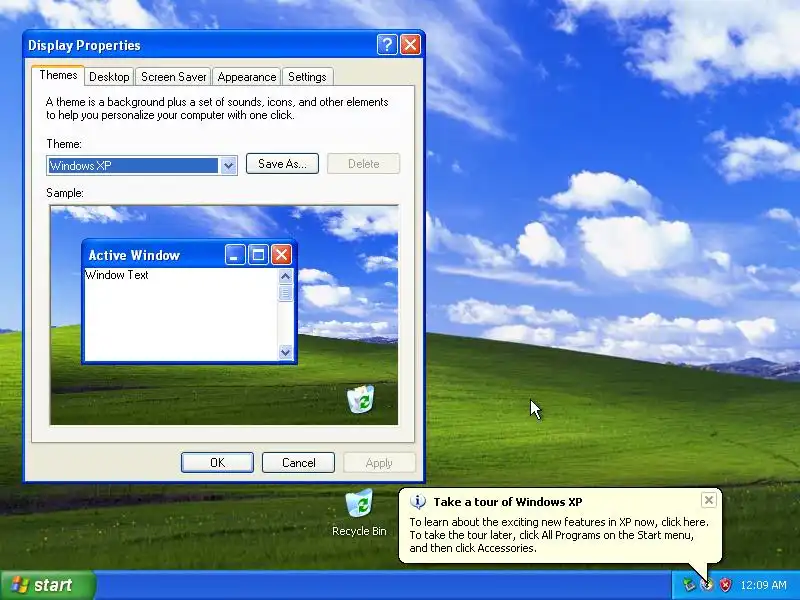Click the 'Recycle Bin' desktop label
This screenshot has height=600, width=800.
tap(359, 531)
